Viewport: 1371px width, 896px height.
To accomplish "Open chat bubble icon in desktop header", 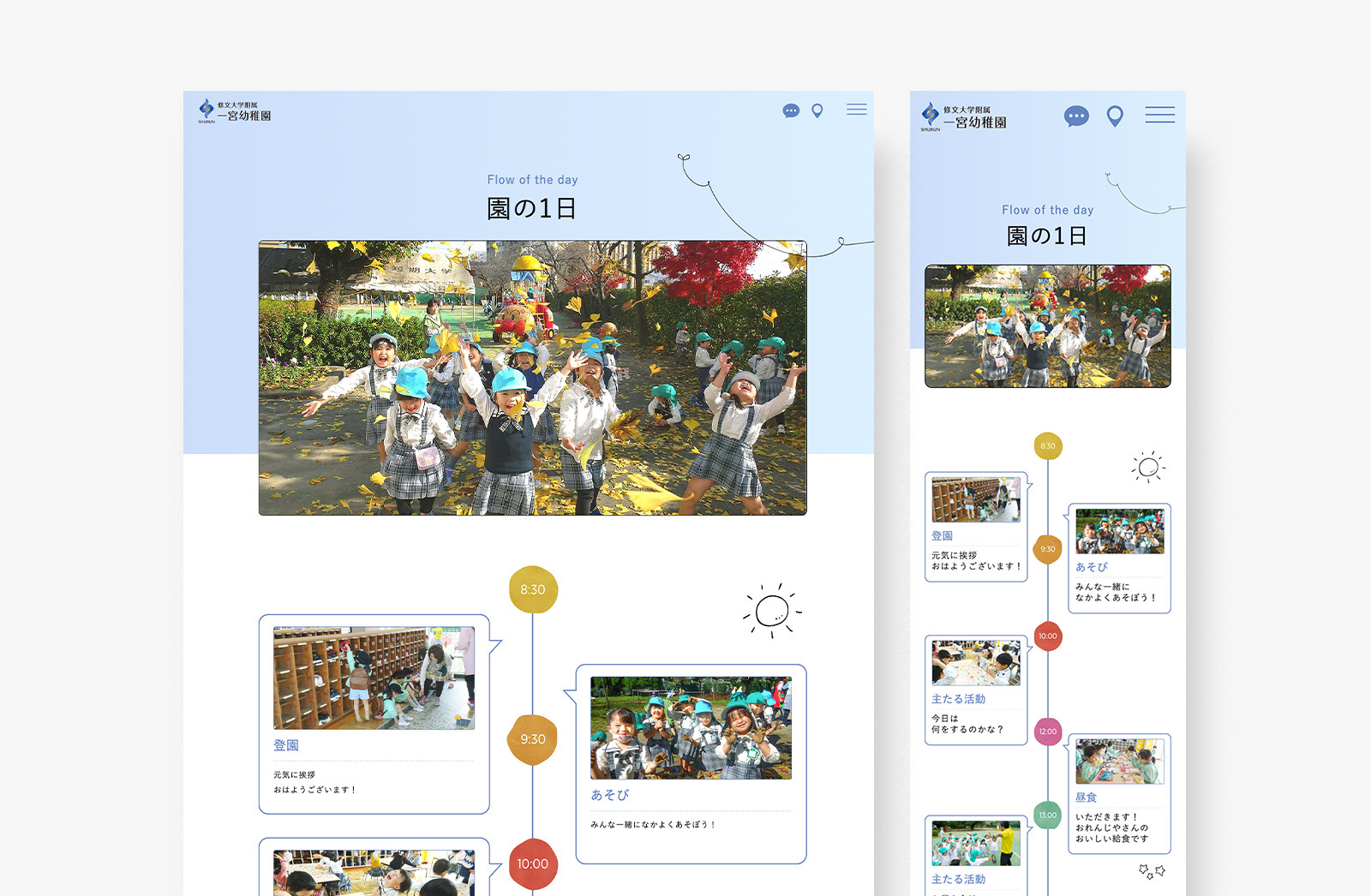I will click(x=791, y=111).
